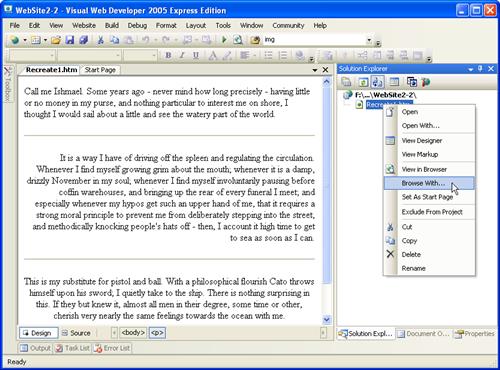Open the Format menu
500x370 pixels.
point(166,25)
